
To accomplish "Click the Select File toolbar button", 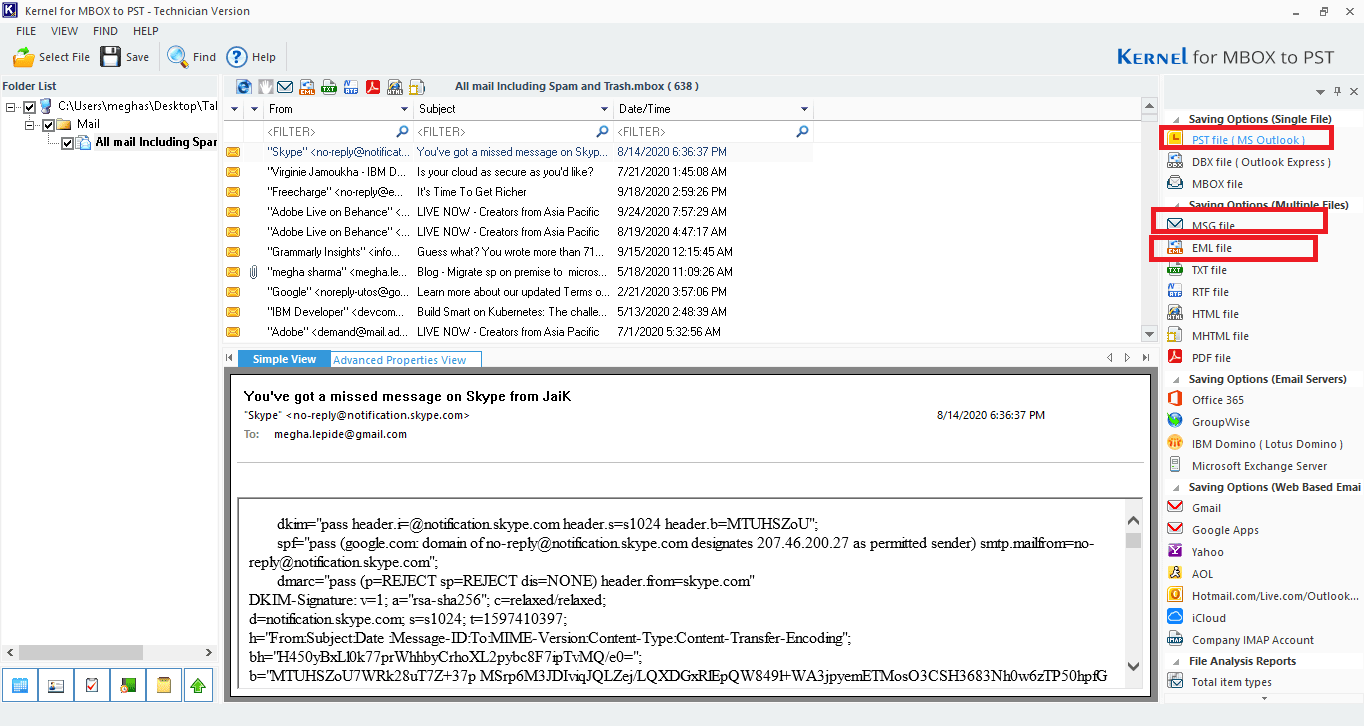I will [x=51, y=57].
